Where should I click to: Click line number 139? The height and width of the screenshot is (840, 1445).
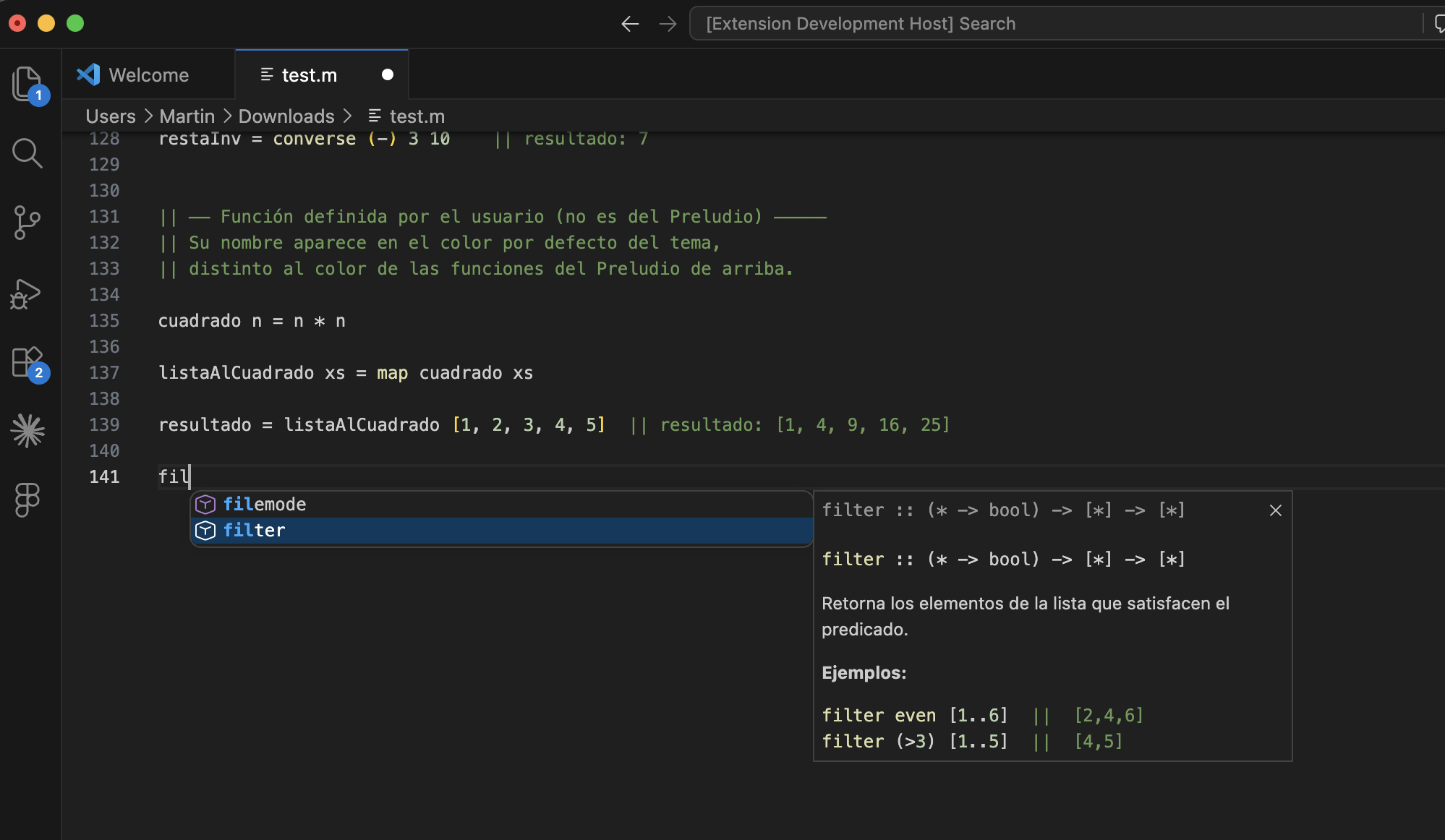(x=104, y=424)
